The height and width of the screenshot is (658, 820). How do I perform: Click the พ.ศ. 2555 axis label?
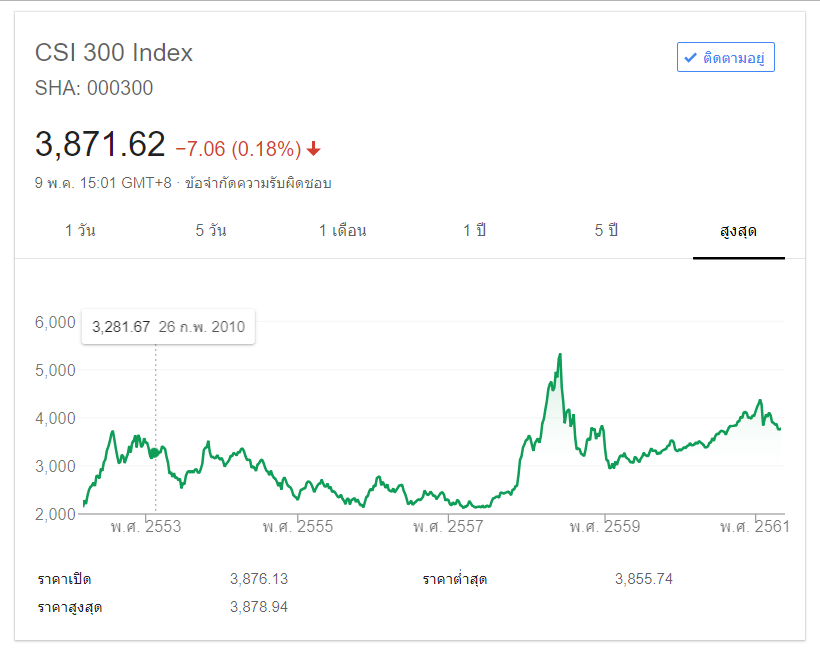point(298,526)
